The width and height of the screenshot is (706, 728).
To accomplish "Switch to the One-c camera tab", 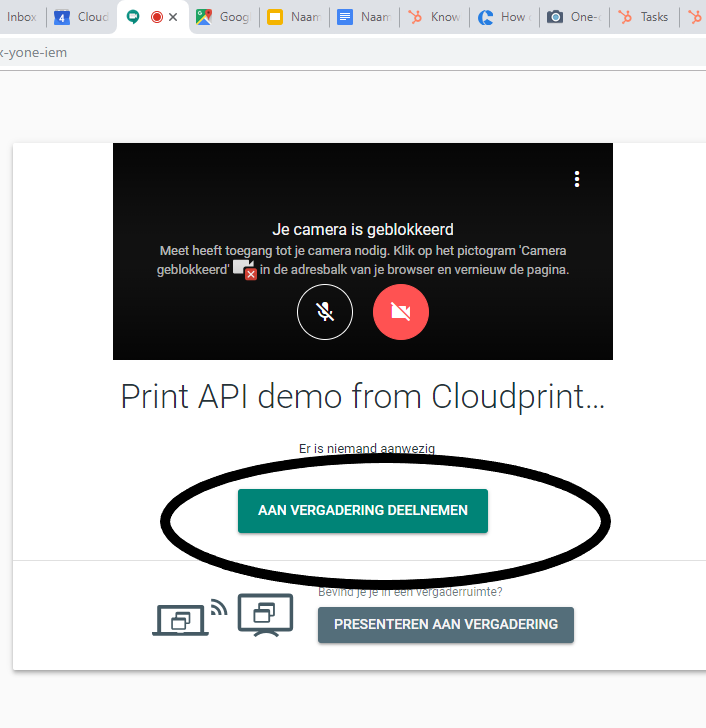I will pos(575,17).
